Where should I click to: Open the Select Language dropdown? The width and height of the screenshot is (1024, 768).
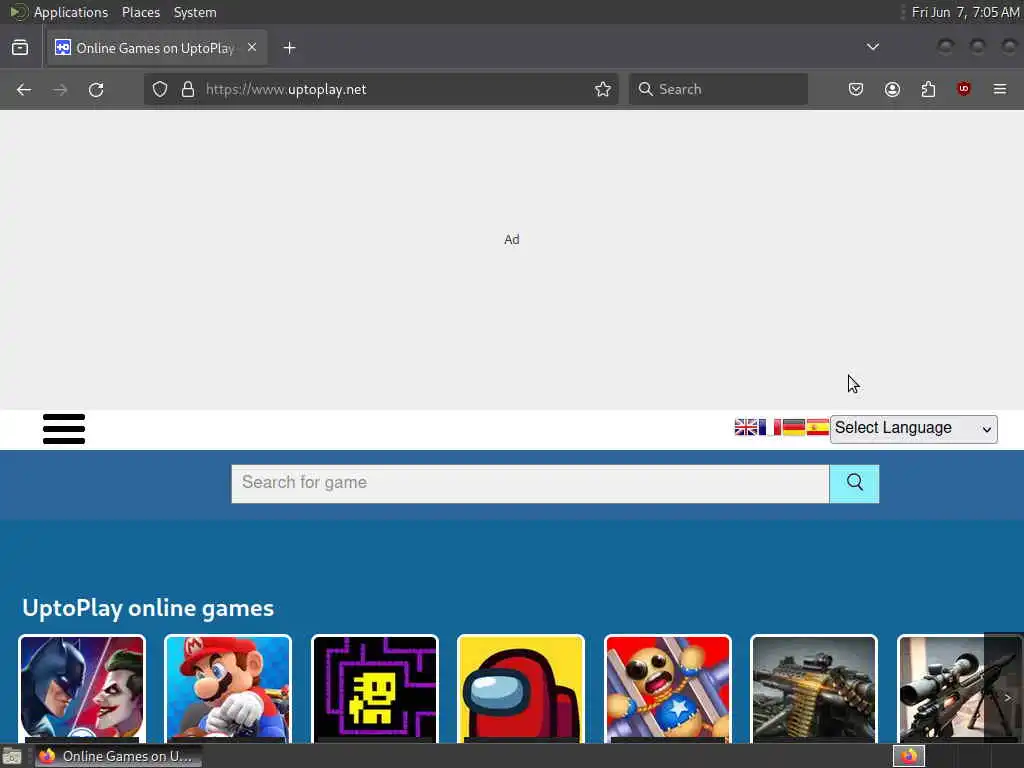[x=914, y=429]
